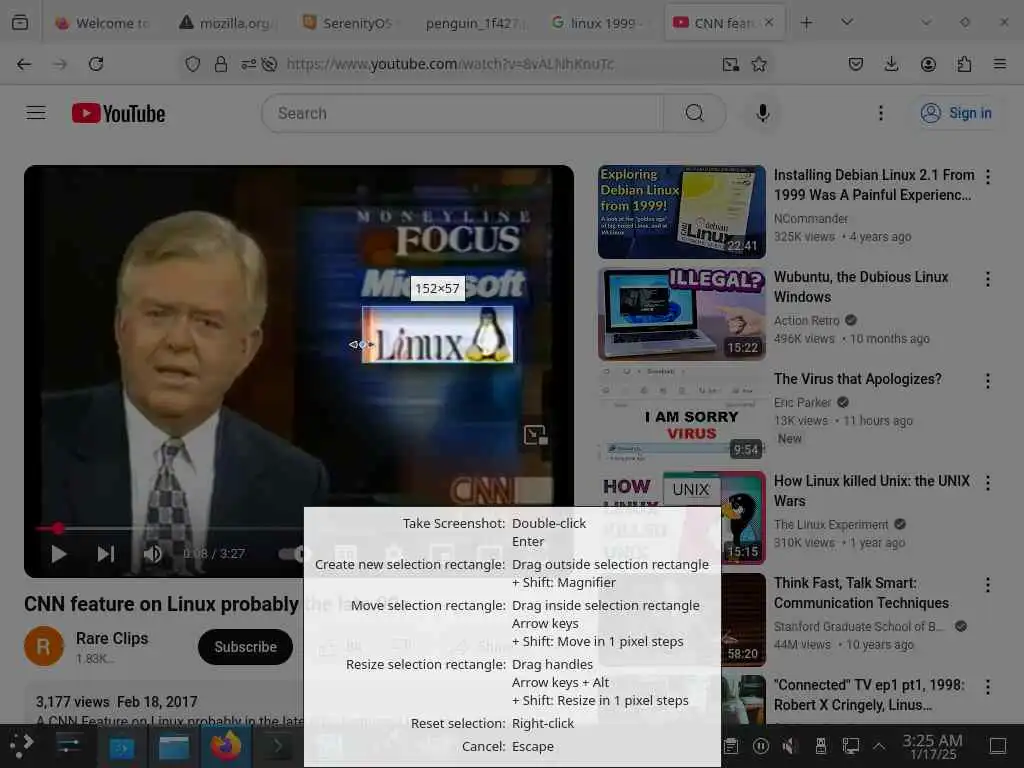The height and width of the screenshot is (768, 1024).
Task: Skip to next video button
Action: pos(106,554)
